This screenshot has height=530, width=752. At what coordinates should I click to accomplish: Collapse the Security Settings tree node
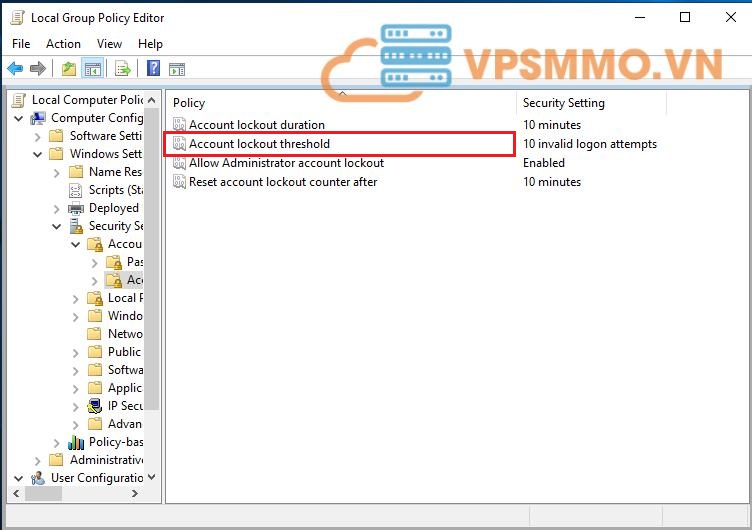[58, 226]
